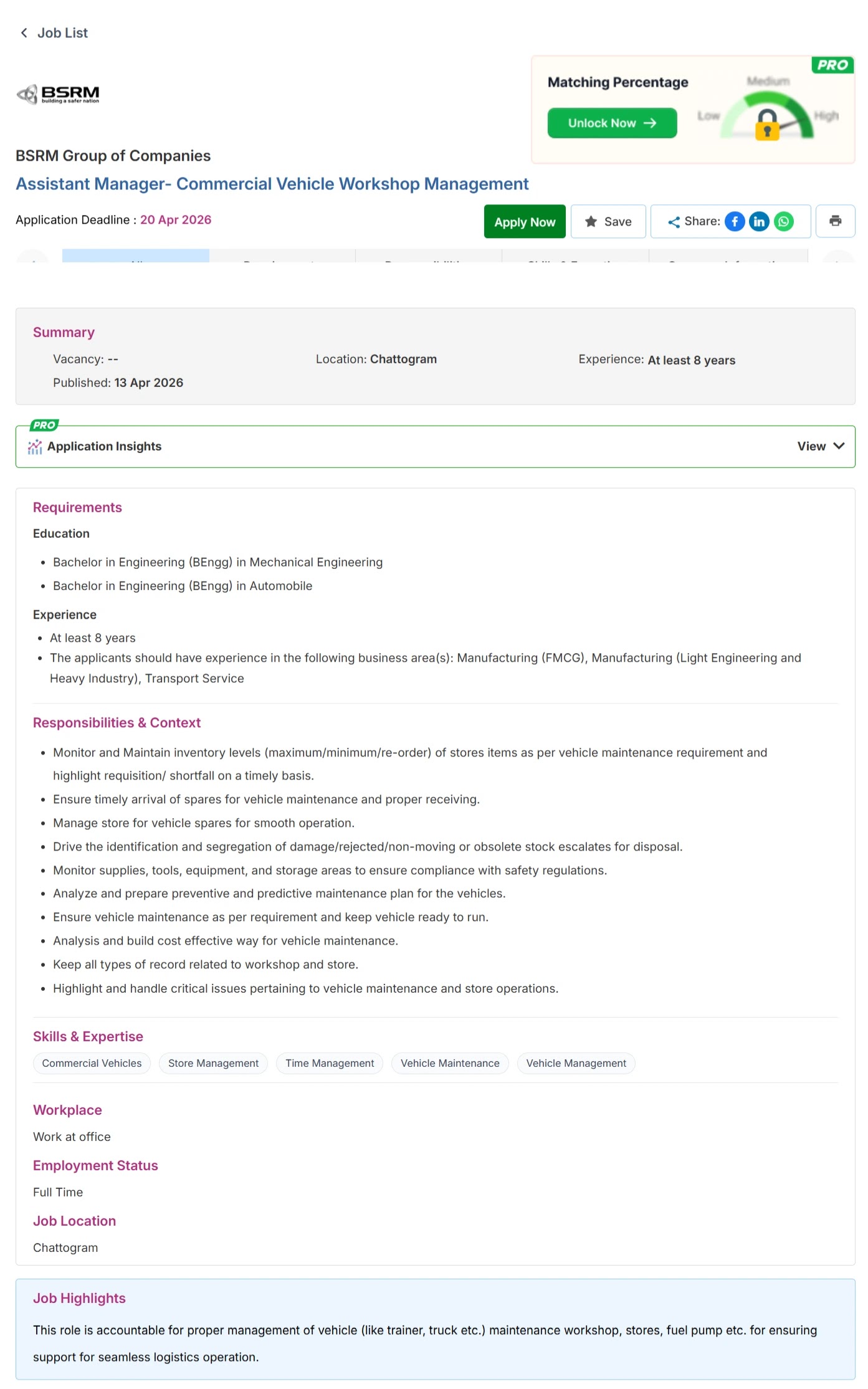The width and height of the screenshot is (868, 1389).
Task: Share the job via WhatsApp
Action: tap(784, 222)
